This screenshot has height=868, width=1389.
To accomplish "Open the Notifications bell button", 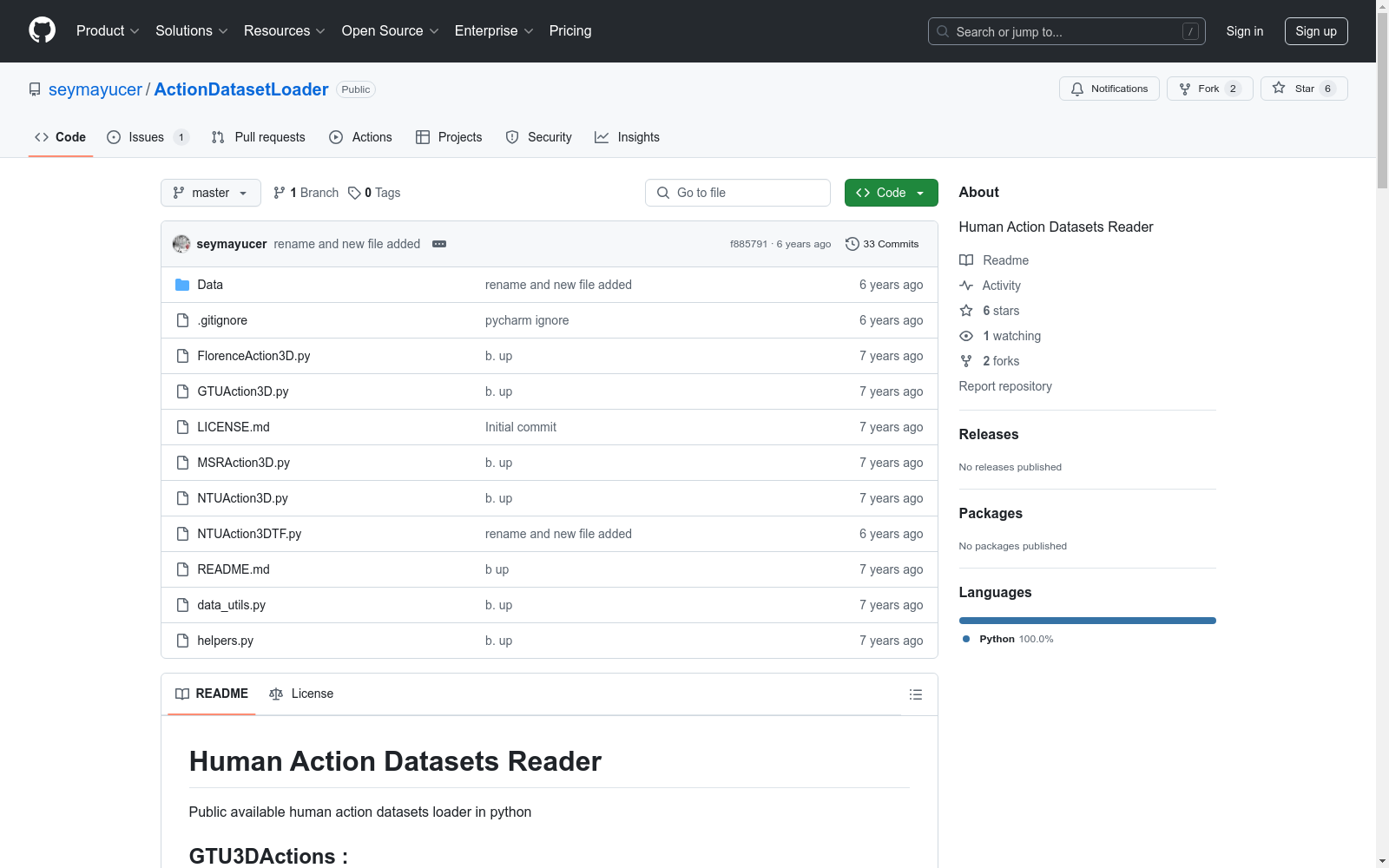I will coord(1109,89).
